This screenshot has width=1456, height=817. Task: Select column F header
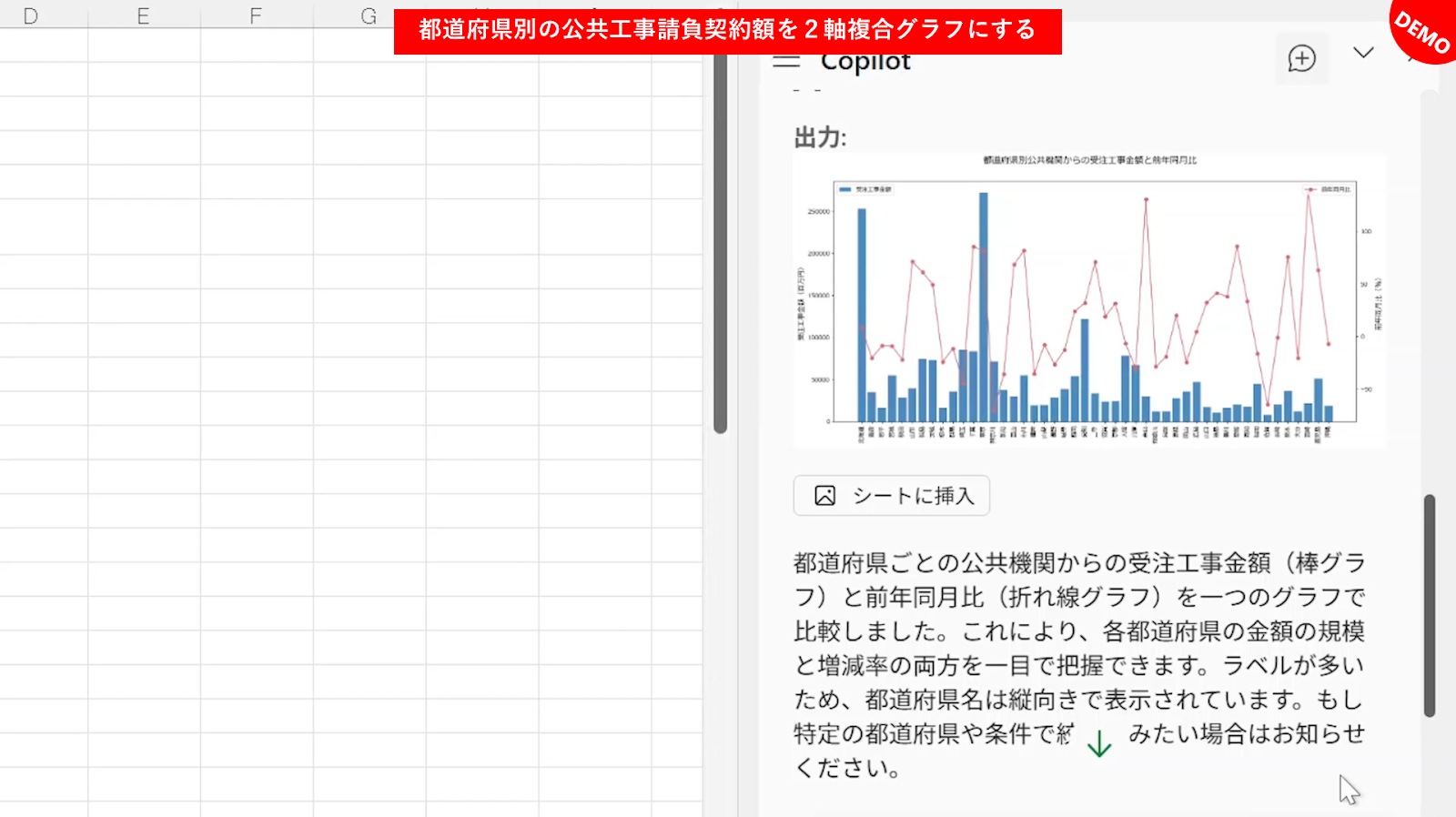coord(256,15)
